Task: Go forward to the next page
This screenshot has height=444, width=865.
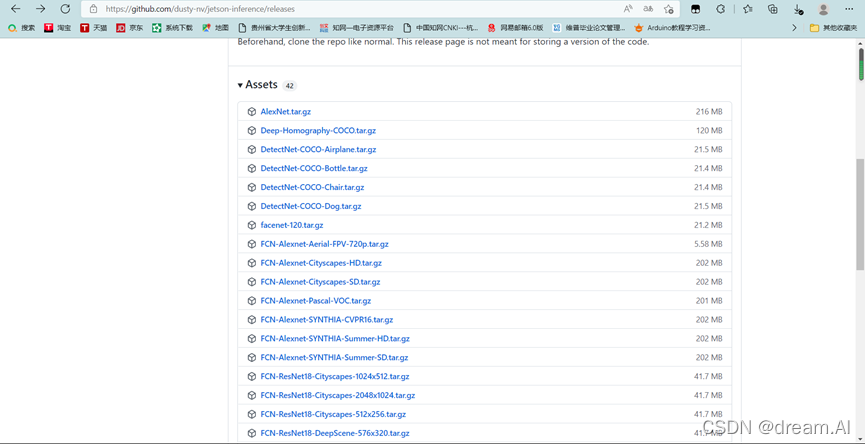Action: click(x=40, y=9)
